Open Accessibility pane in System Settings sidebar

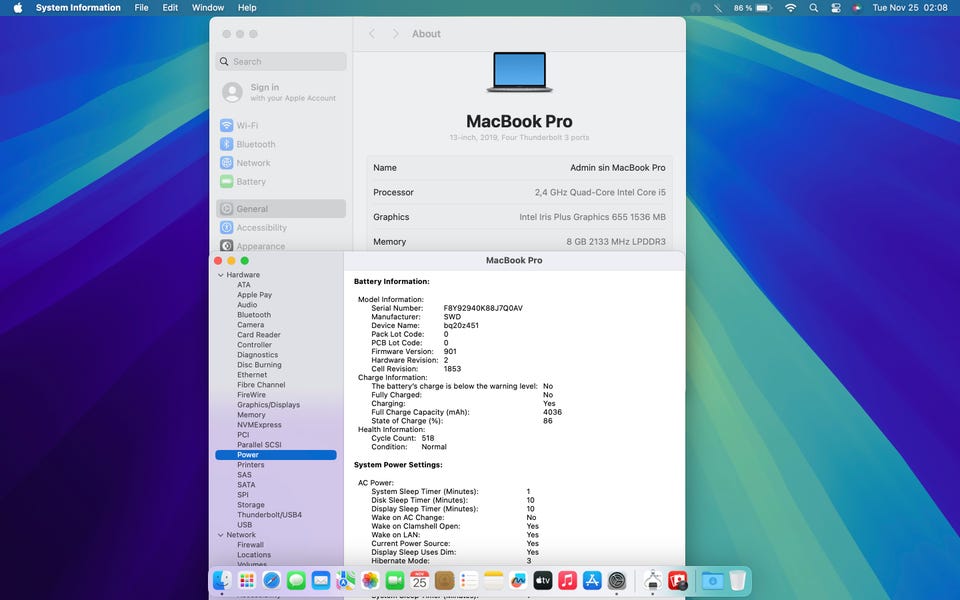click(281, 228)
